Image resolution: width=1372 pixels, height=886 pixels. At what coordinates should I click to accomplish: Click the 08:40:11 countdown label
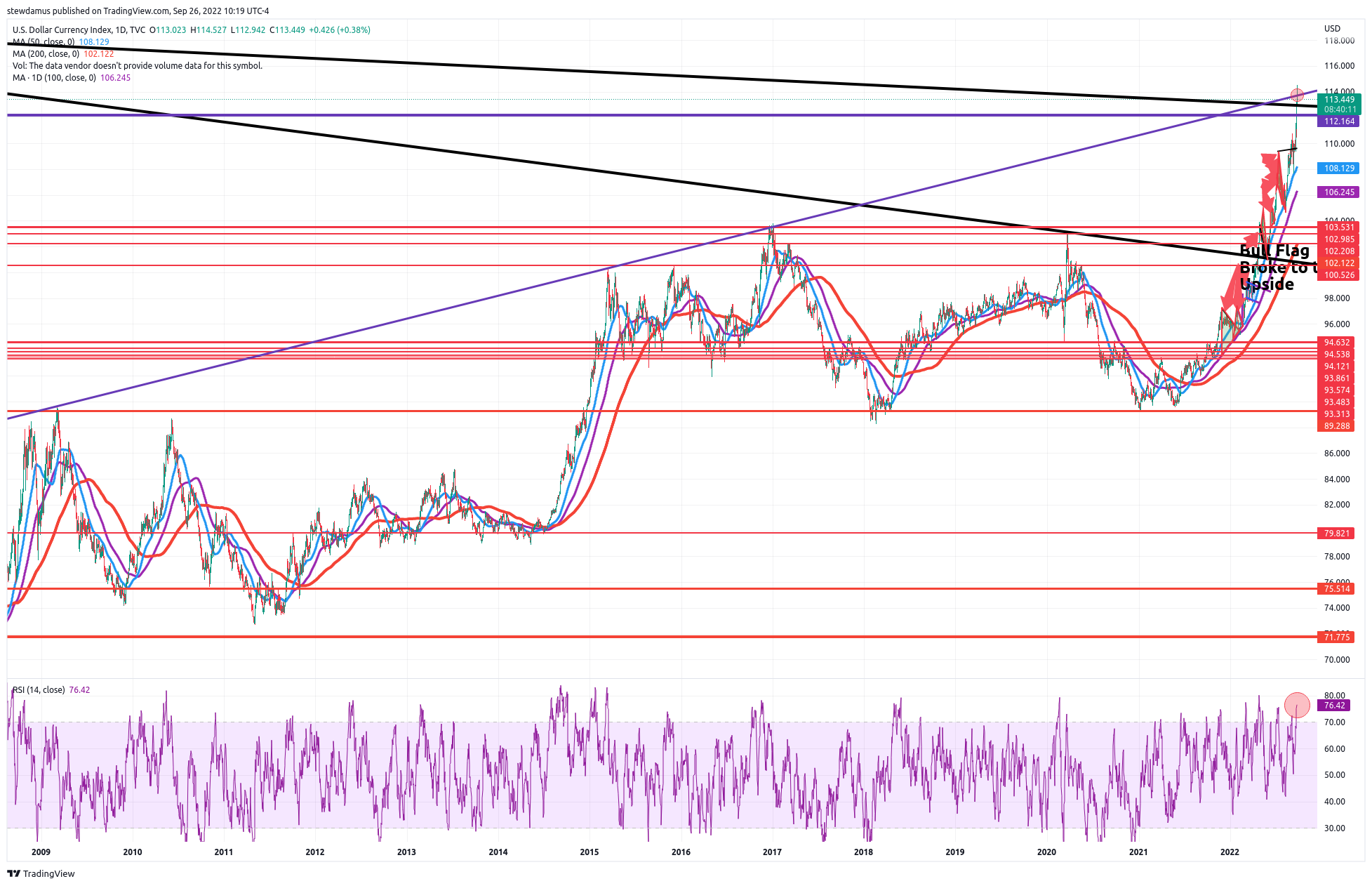pos(1339,110)
